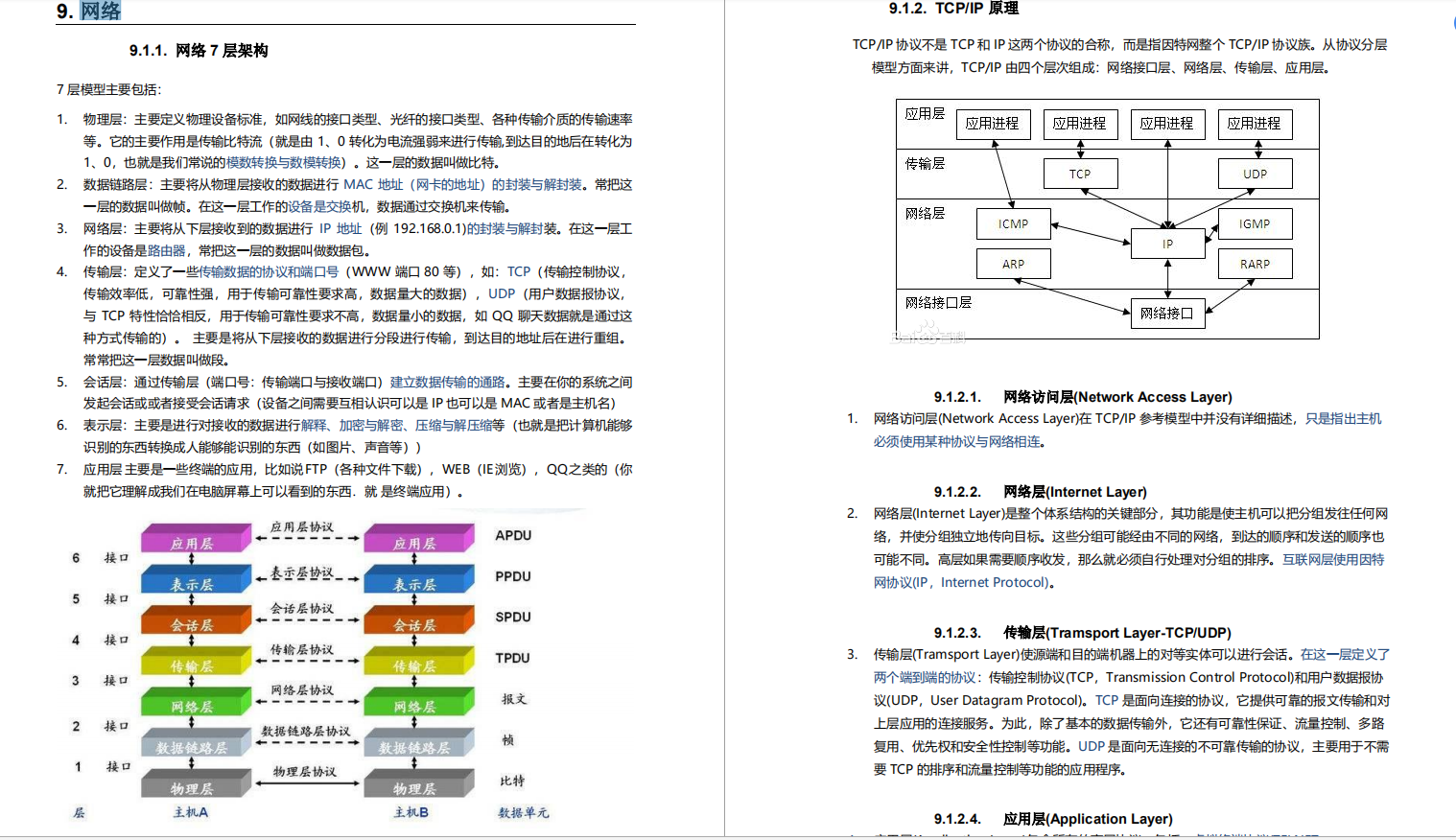Select the 9.1.1 网络7层架构 heading

197,51
